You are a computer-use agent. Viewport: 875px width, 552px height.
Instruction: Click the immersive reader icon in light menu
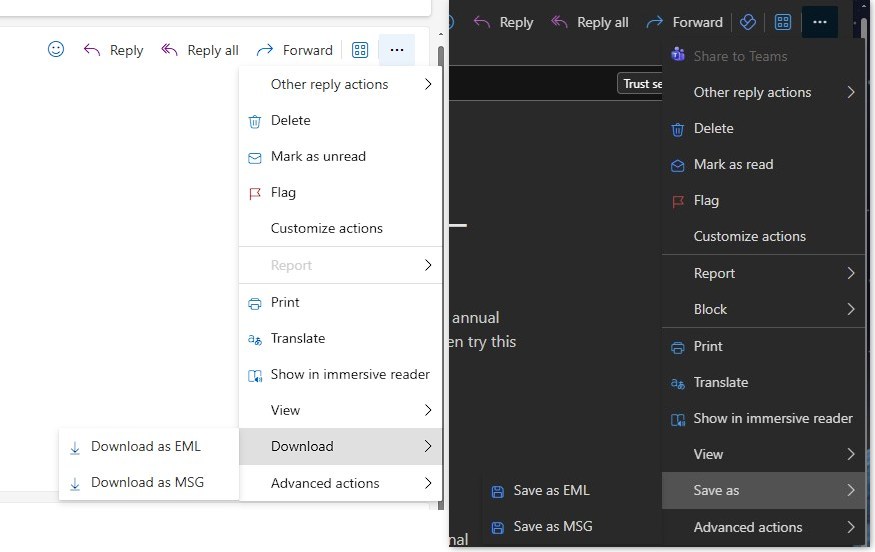point(254,376)
